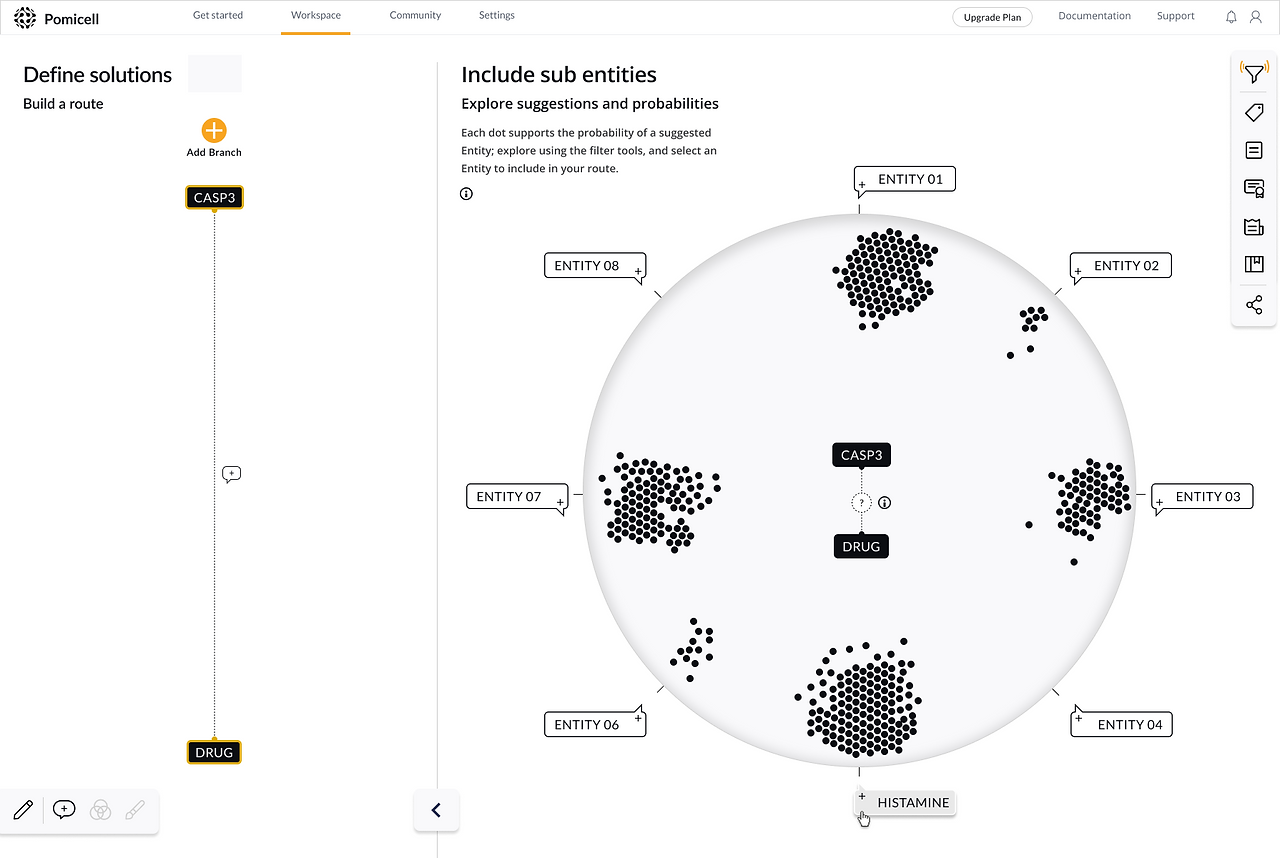The image size is (1280, 858).
Task: Select the pencil edit tool
Action: [x=24, y=810]
